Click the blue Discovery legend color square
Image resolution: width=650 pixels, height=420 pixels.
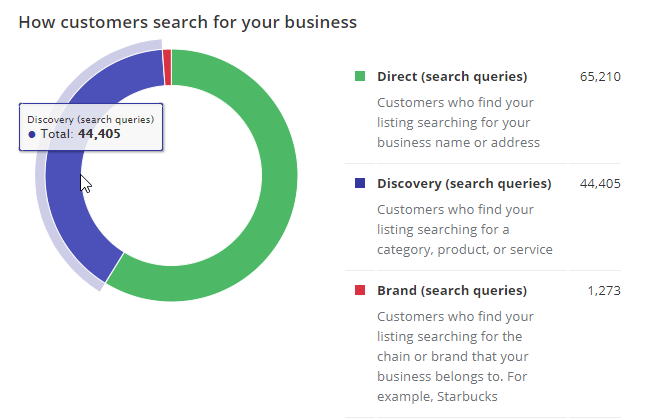[360, 184]
